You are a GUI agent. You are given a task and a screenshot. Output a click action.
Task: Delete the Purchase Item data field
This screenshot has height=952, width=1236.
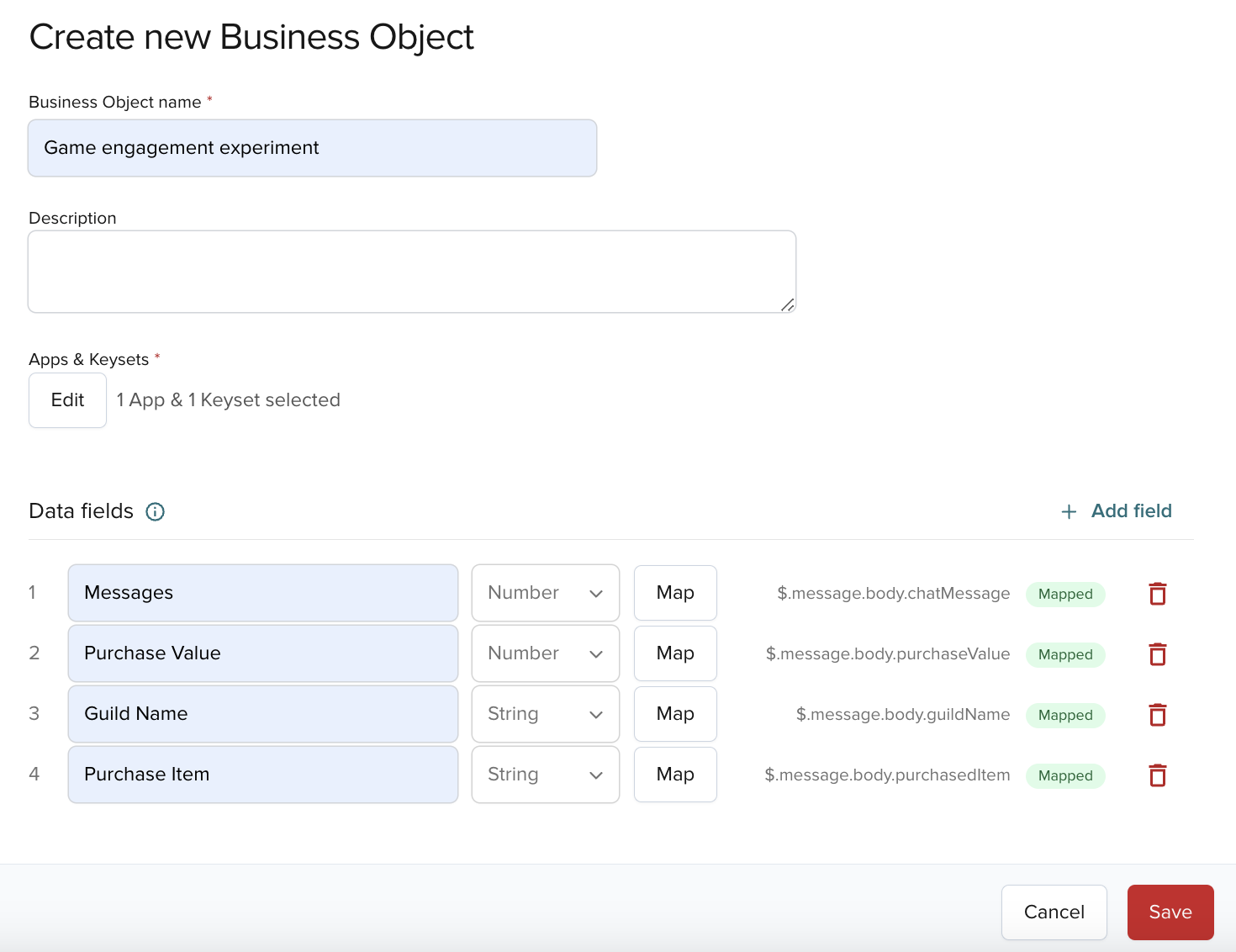click(x=1158, y=775)
